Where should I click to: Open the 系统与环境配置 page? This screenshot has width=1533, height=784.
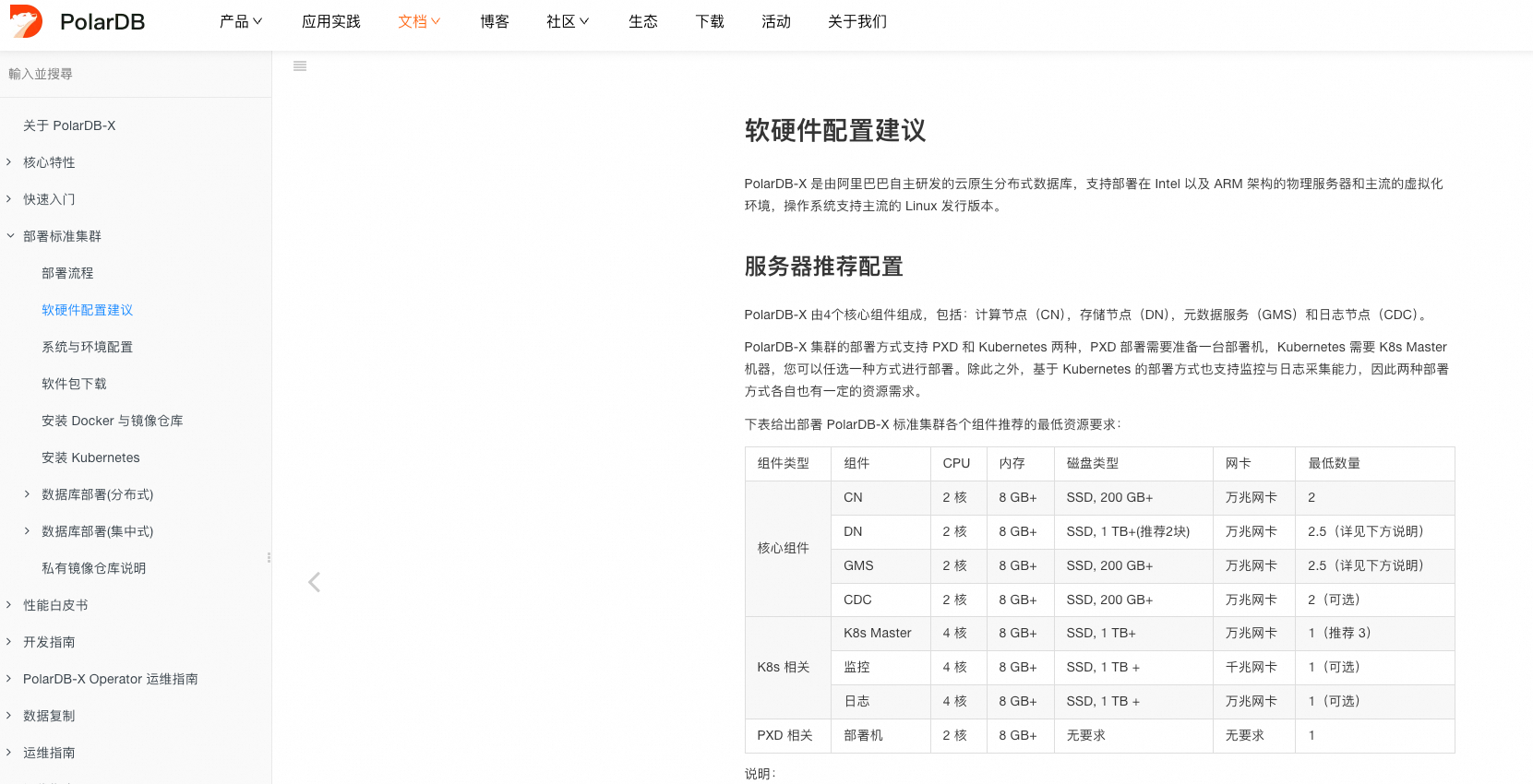87,347
